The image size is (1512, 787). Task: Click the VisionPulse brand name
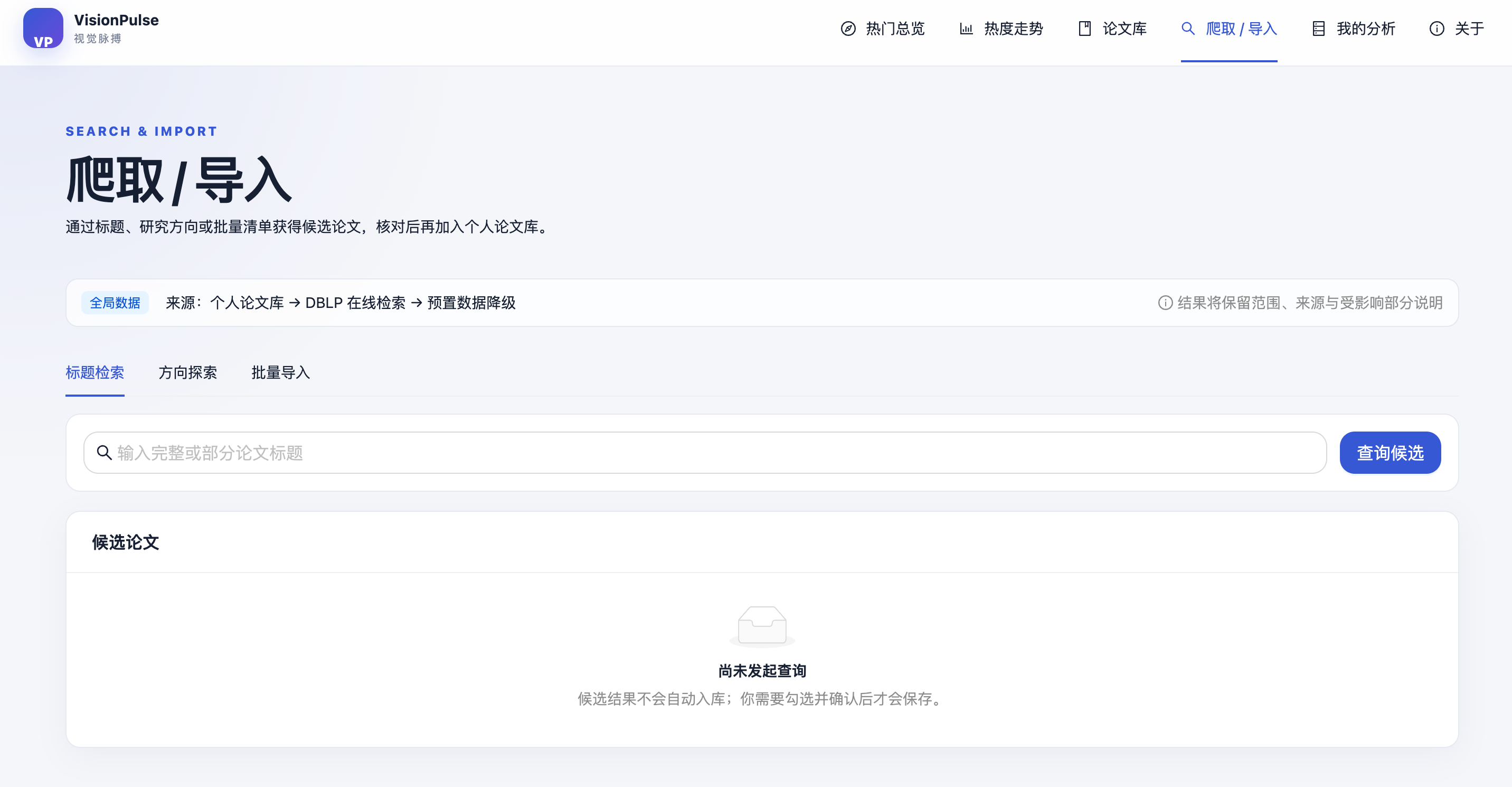pyautogui.click(x=116, y=20)
